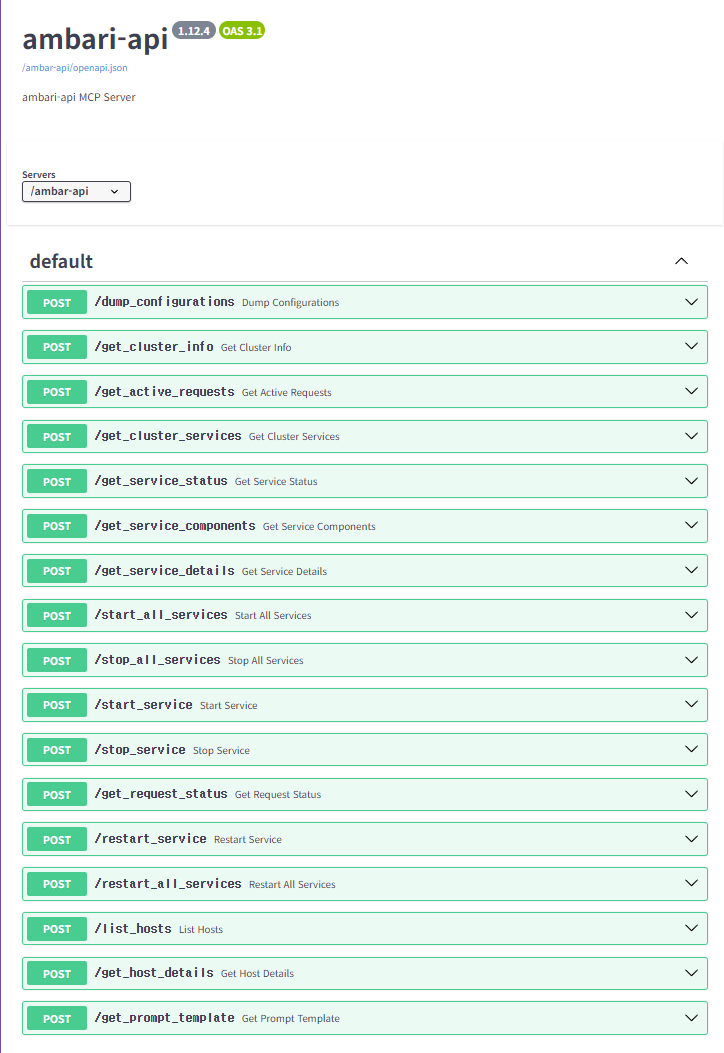Click the 'Restart All Services' summary text
This screenshot has height=1053, width=724.
tap(292, 884)
